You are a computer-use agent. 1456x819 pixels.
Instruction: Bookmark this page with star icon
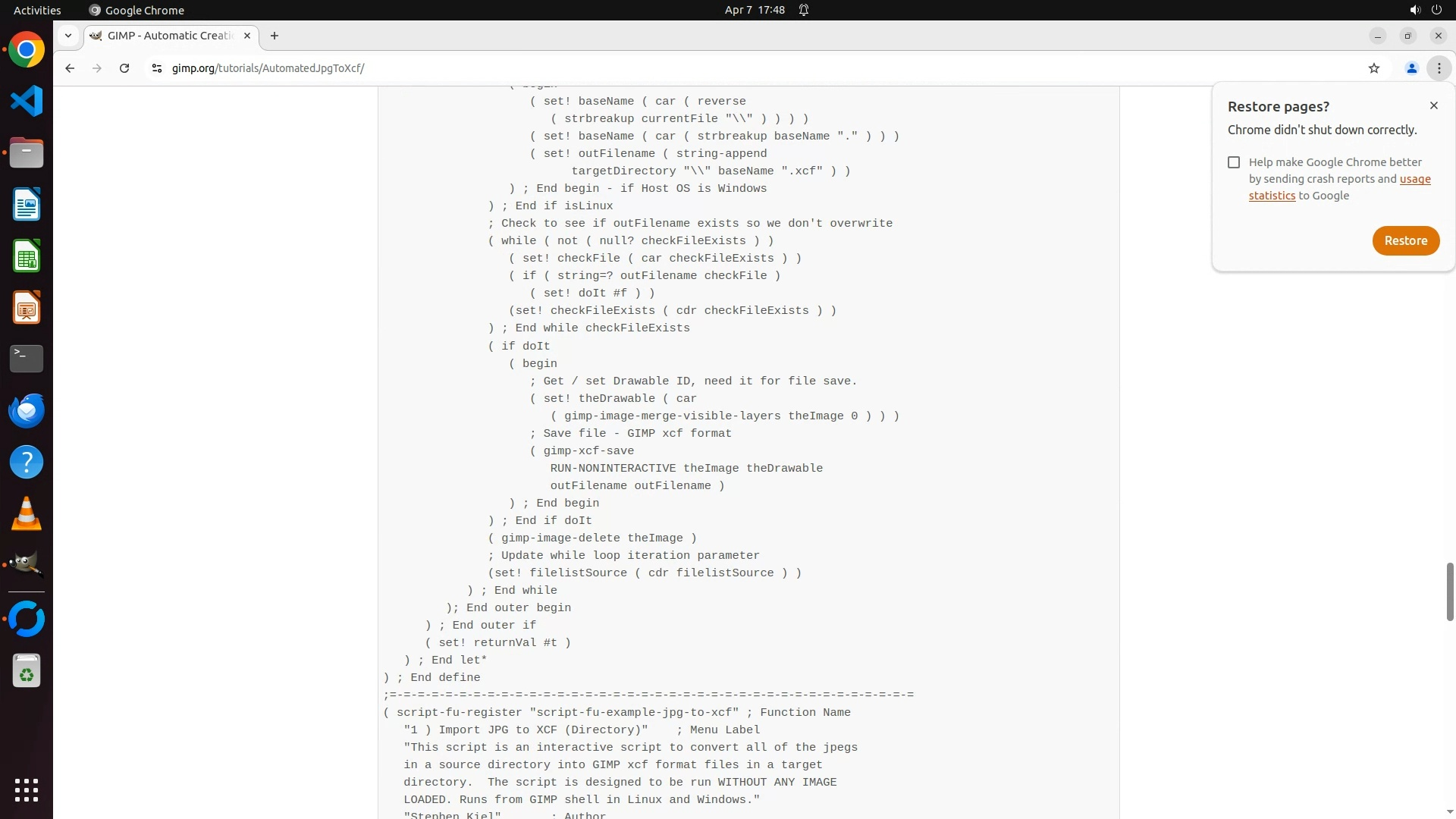click(x=1373, y=68)
